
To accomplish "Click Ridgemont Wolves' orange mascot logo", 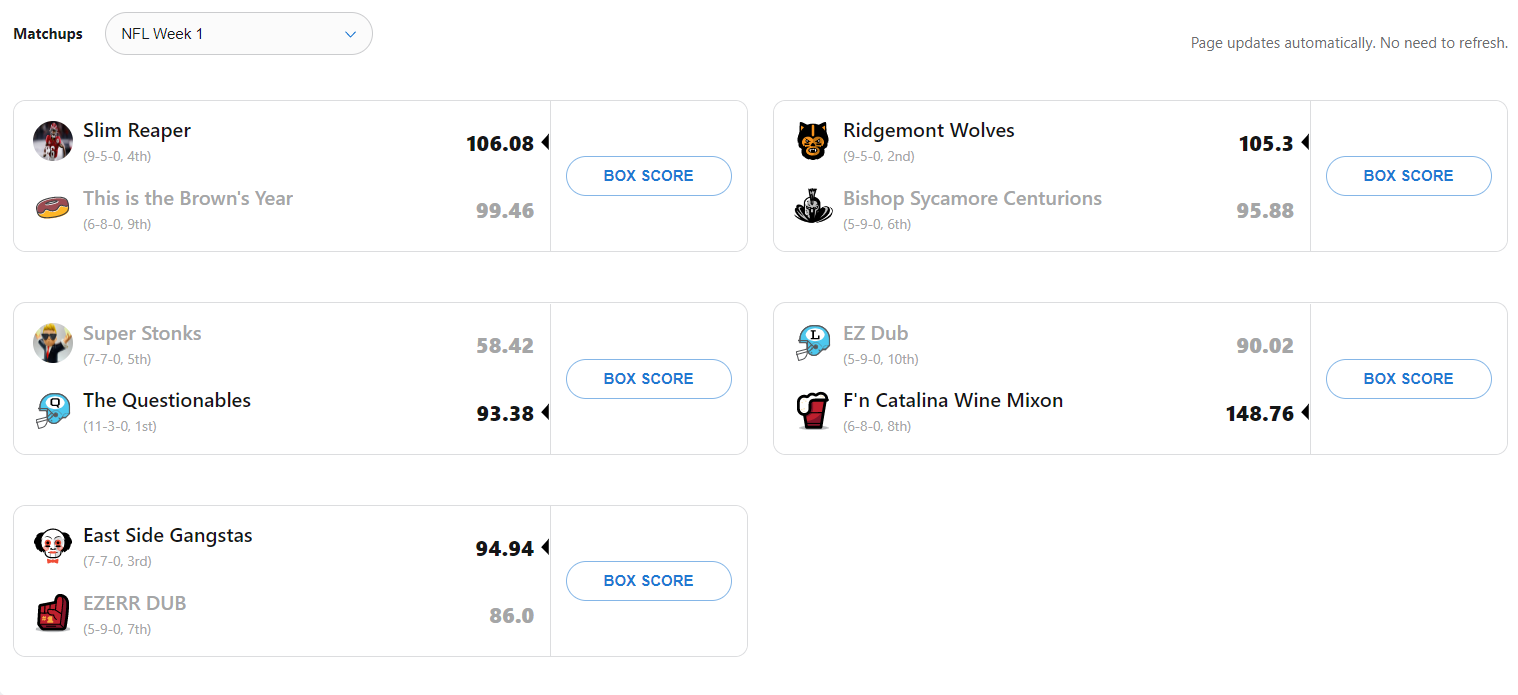I will pos(813,141).
